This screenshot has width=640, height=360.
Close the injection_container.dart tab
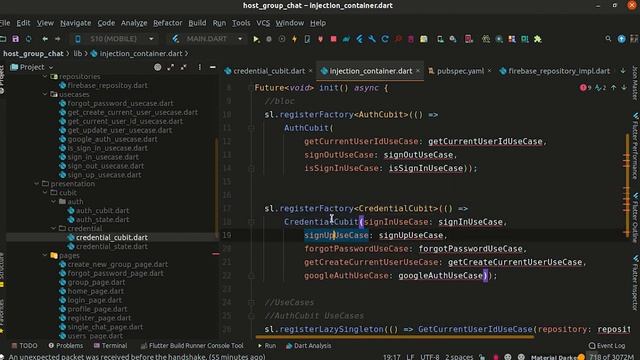[418, 71]
